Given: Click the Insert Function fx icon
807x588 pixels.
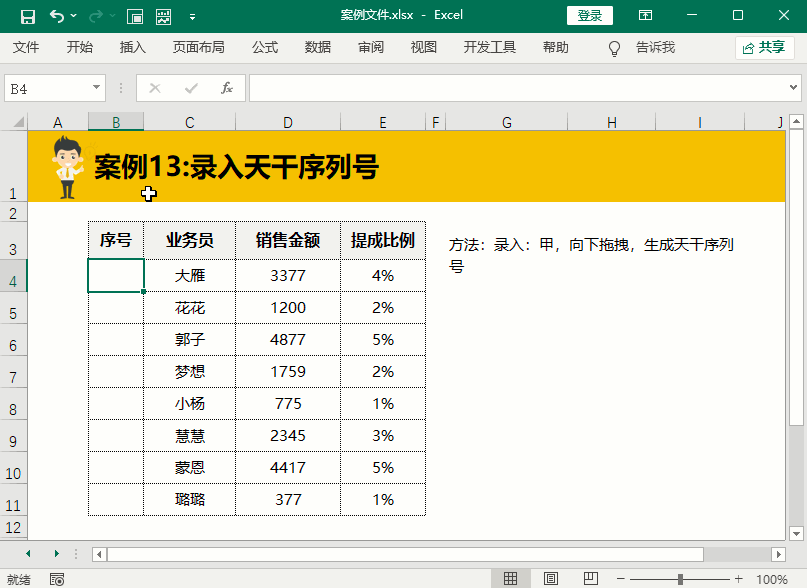Looking at the screenshot, I should click(x=227, y=88).
